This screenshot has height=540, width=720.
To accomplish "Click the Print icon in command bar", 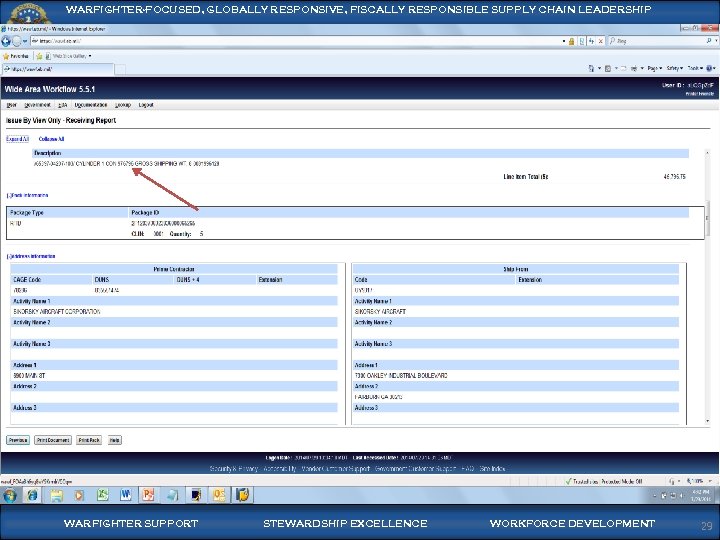I will point(634,68).
